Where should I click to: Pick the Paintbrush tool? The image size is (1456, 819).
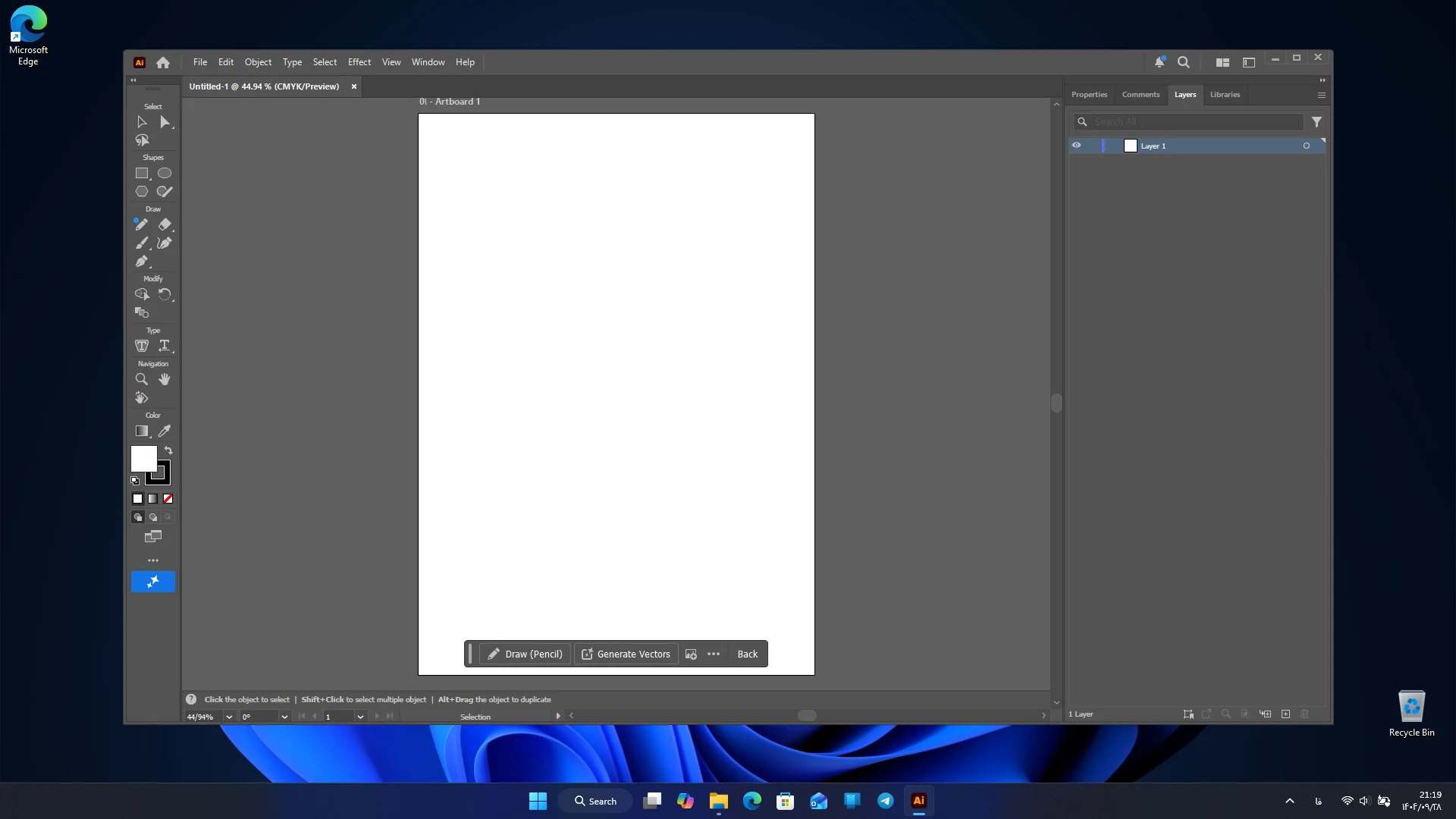pos(142,243)
